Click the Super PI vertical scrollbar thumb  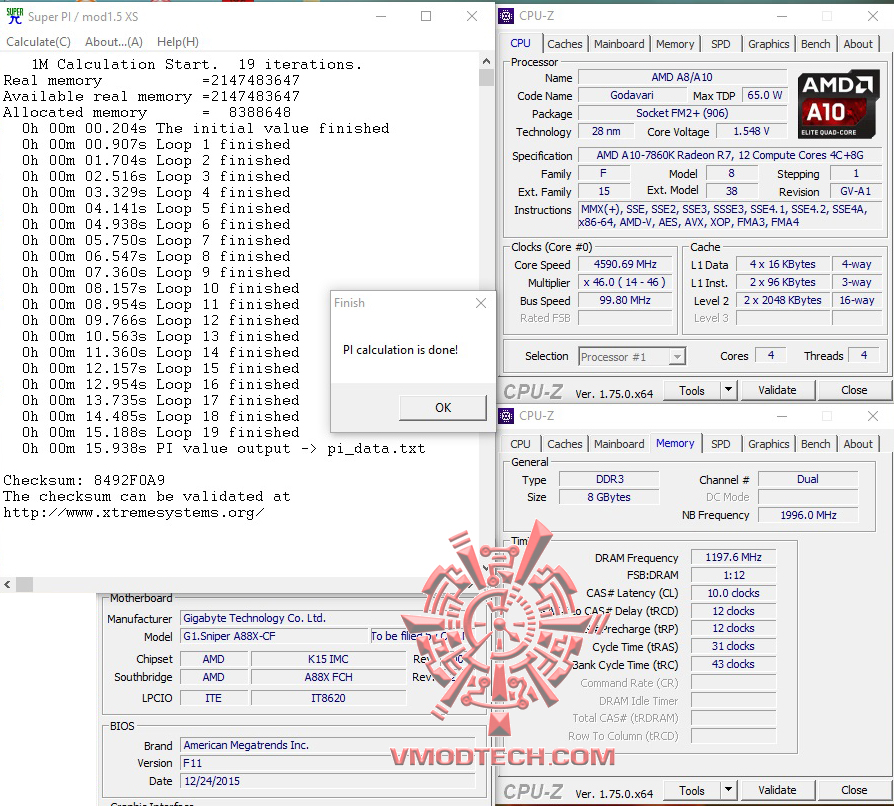(486, 78)
